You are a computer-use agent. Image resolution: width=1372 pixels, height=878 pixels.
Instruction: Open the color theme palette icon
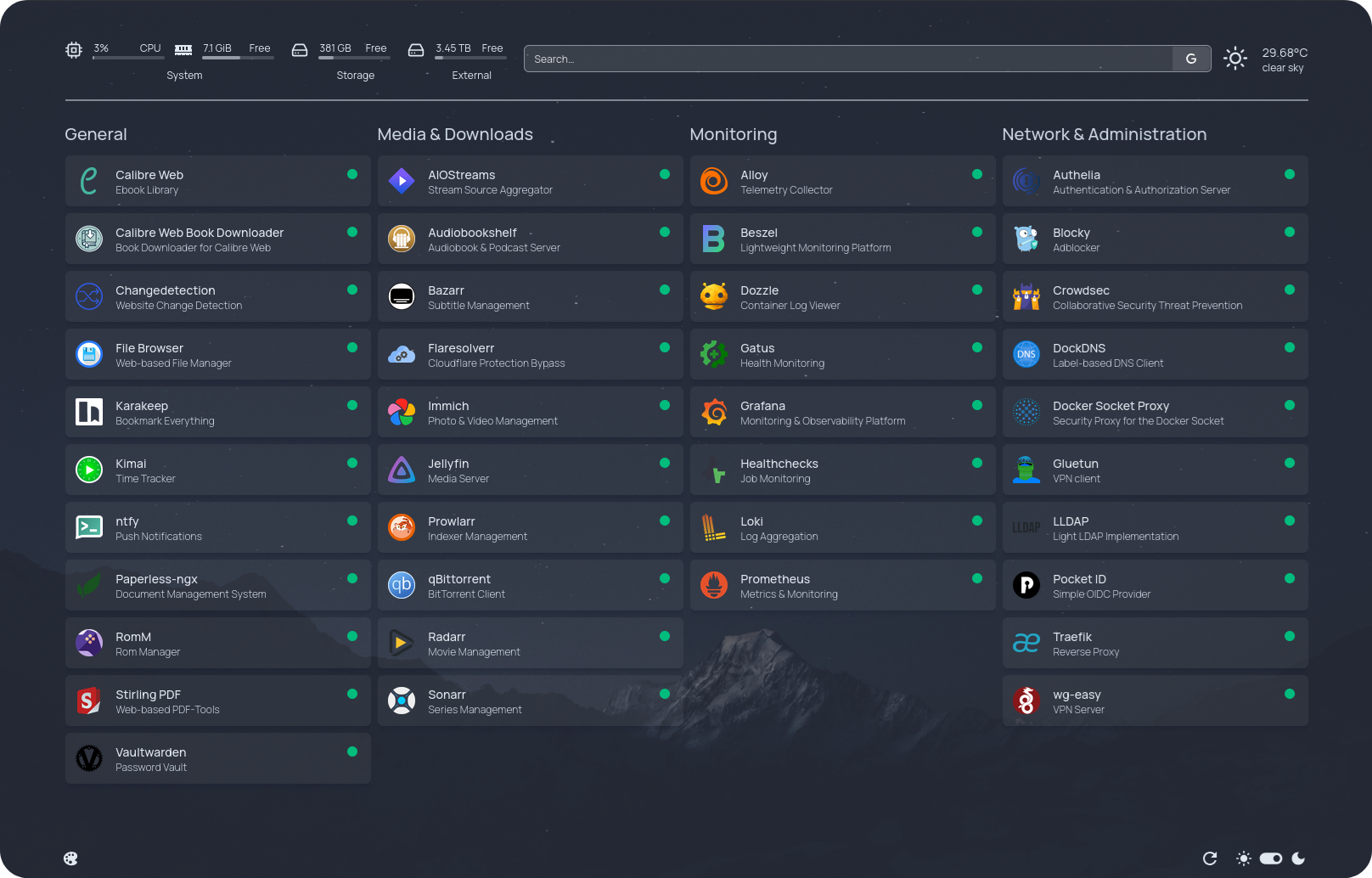coord(70,858)
